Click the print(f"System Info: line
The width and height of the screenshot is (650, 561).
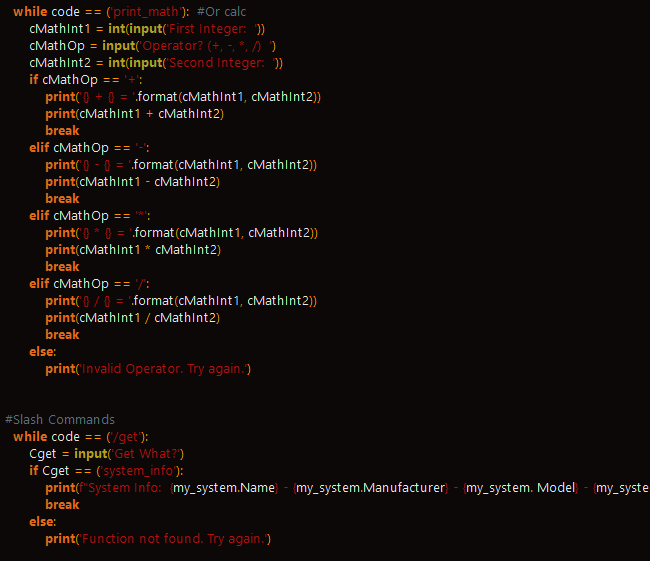(x=347, y=488)
